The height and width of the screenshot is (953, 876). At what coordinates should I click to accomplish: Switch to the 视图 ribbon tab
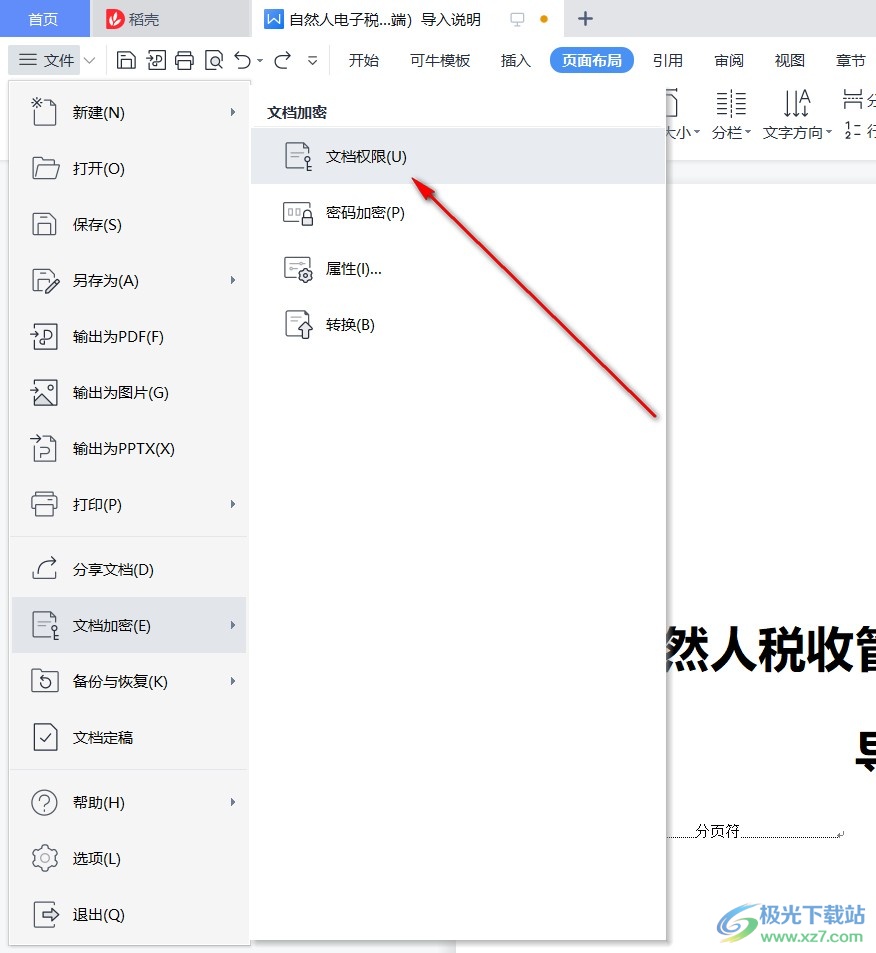pos(789,60)
